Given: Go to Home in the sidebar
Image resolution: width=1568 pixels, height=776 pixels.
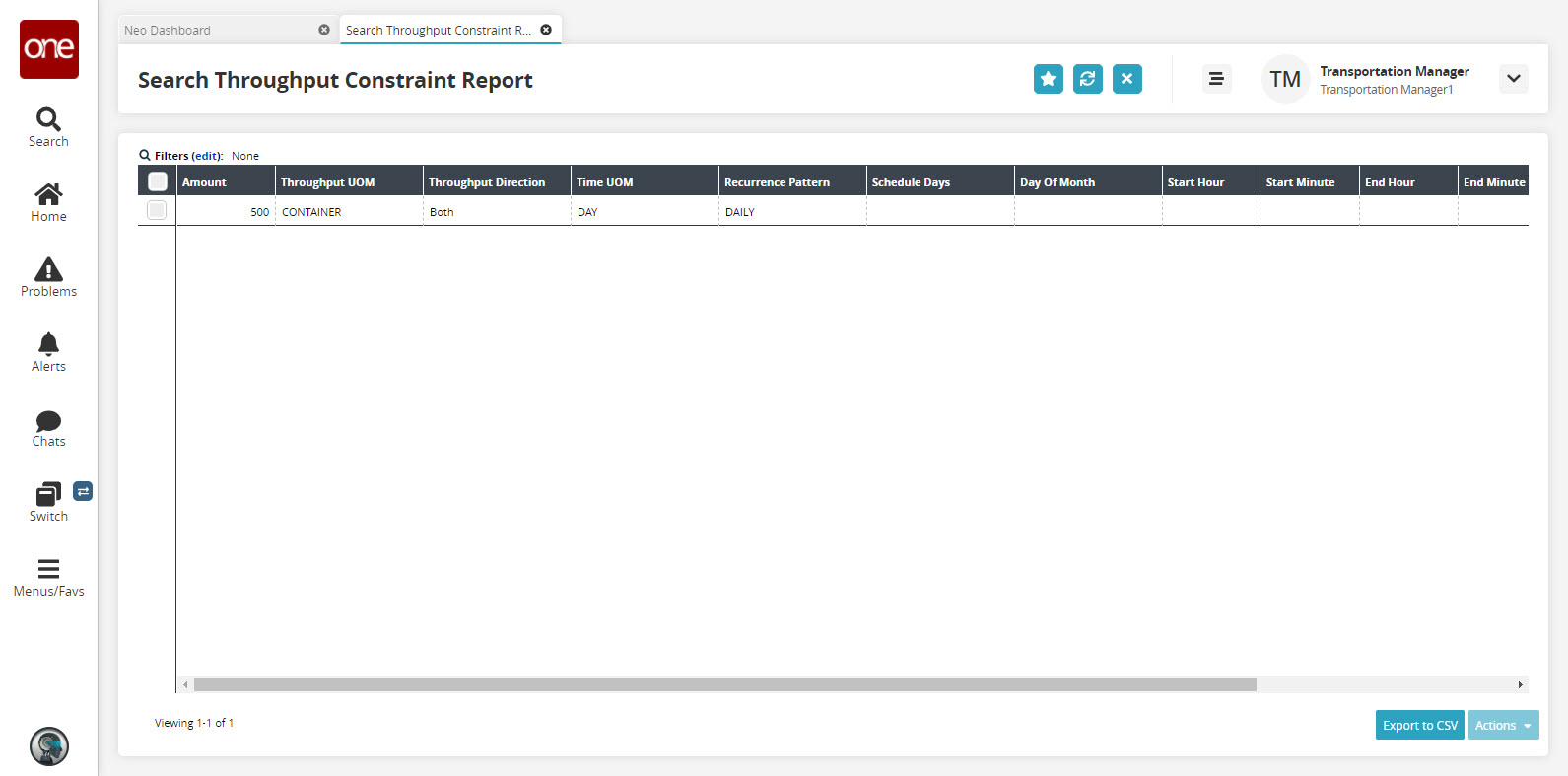Looking at the screenshot, I should [x=48, y=203].
